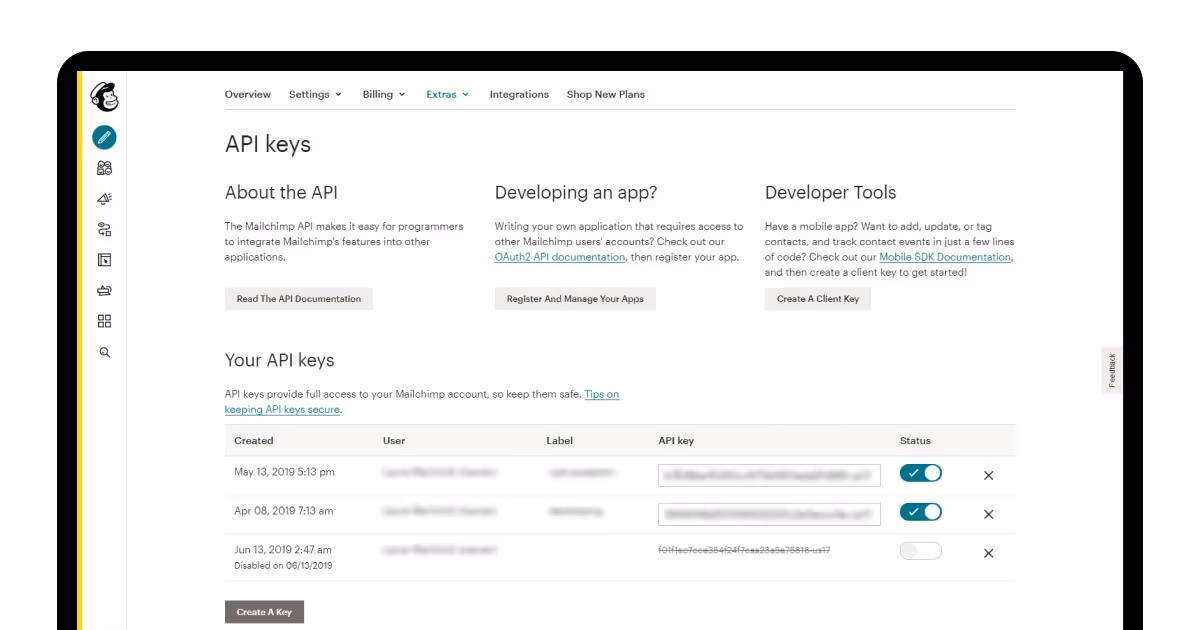Click the 'Jun 13, 2019 2:47 am' date cell

coord(283,550)
